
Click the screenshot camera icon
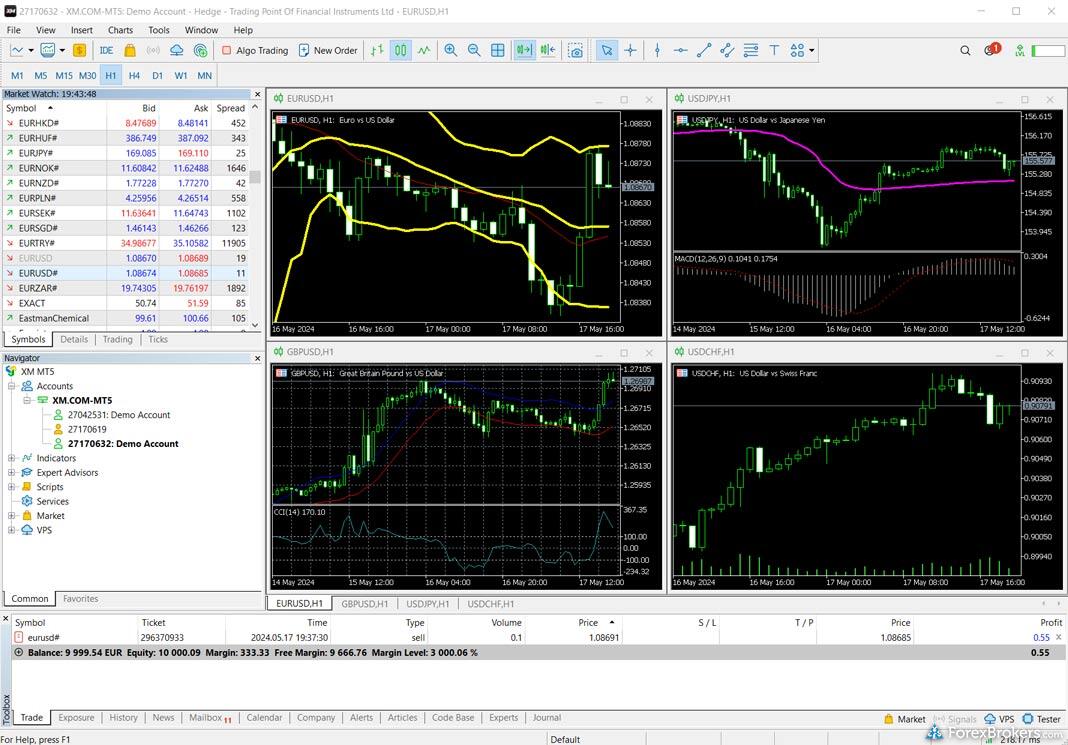pos(575,50)
